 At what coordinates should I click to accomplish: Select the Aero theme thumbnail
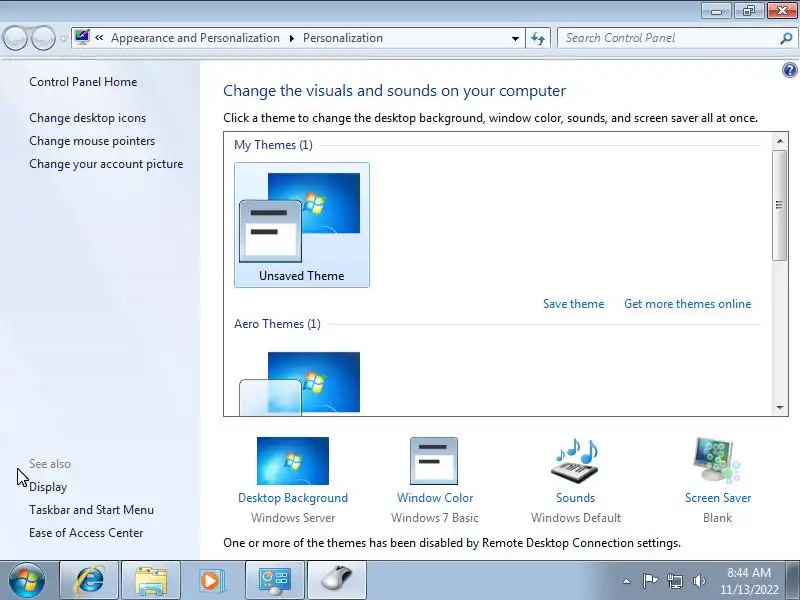[x=300, y=383]
